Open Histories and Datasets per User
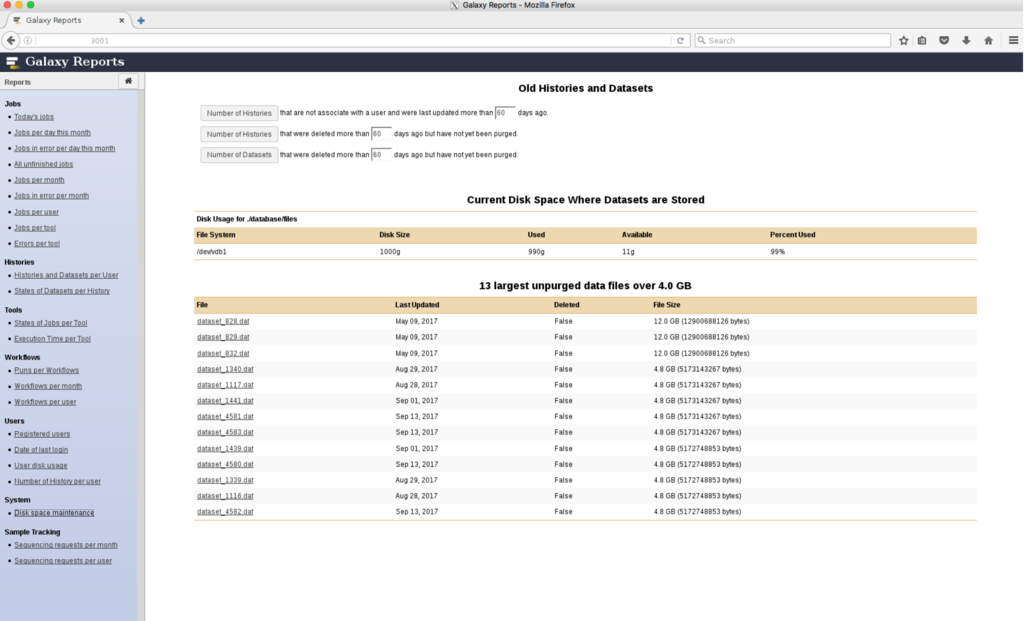Screen dimensions: 1024x621 click(66, 276)
